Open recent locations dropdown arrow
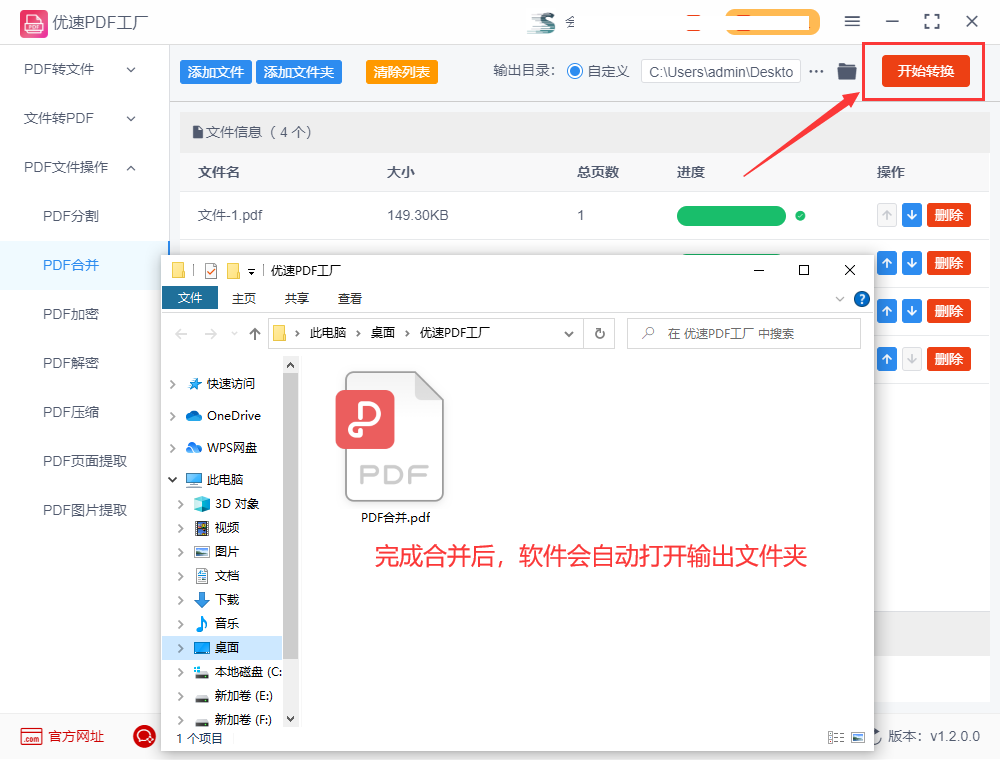Viewport: 1000px width, 760px height. [234, 333]
